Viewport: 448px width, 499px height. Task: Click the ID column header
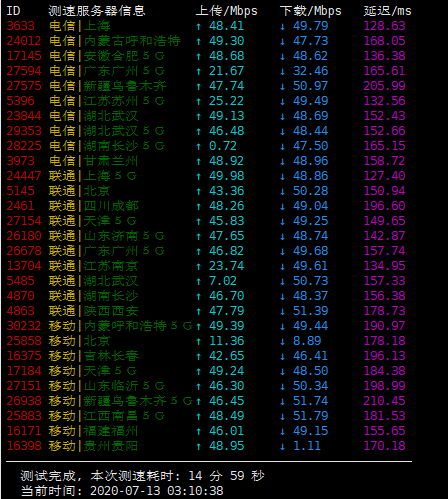click(13, 11)
